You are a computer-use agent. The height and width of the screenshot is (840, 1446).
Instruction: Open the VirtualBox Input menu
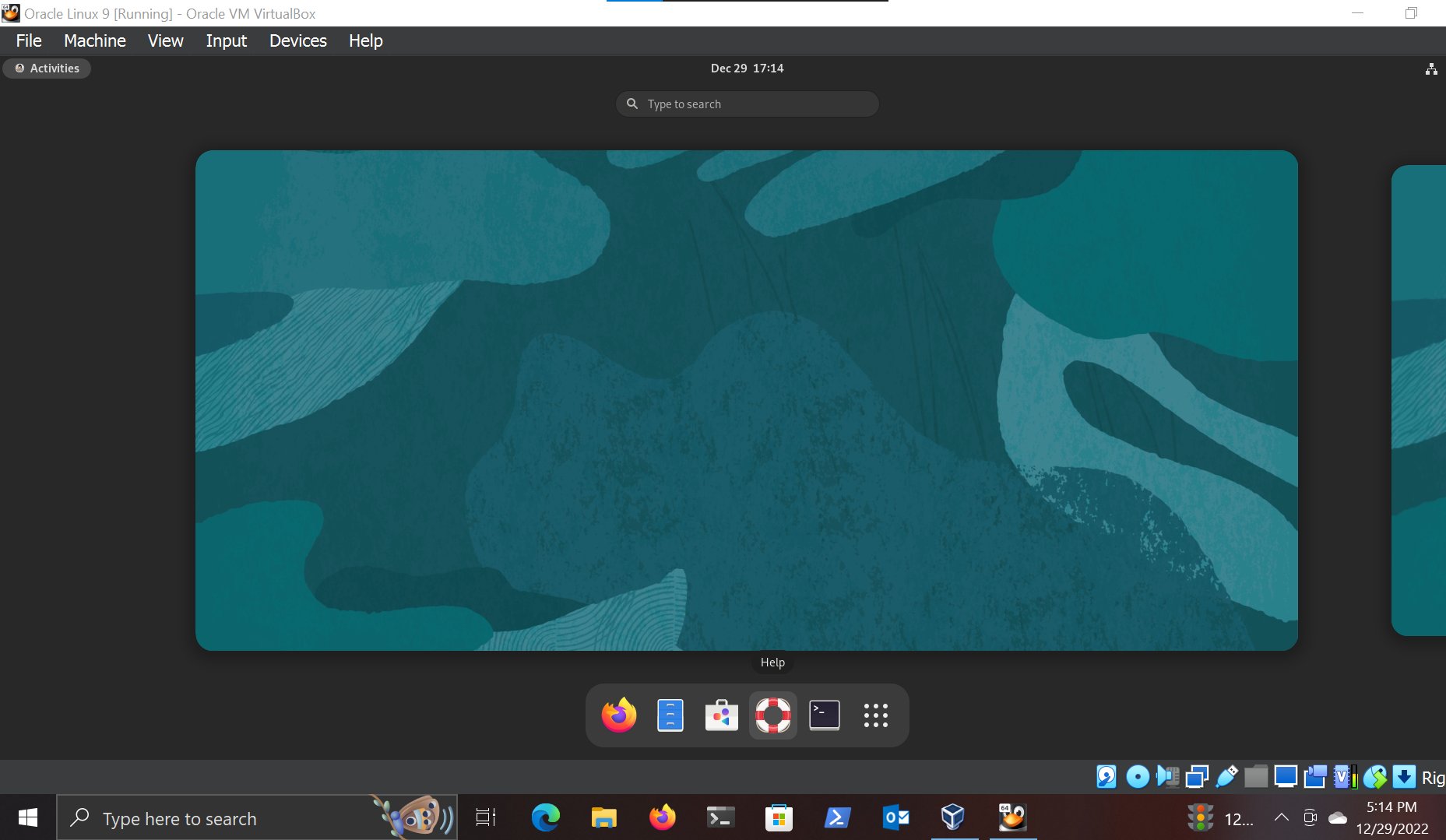click(x=226, y=40)
